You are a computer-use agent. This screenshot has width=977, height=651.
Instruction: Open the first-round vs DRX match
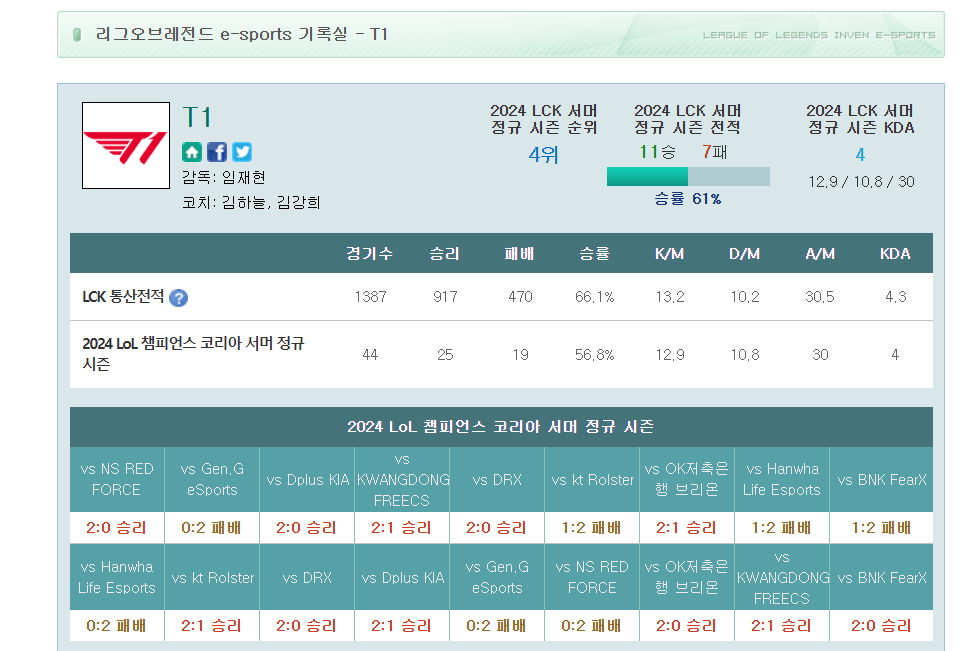coord(497,480)
